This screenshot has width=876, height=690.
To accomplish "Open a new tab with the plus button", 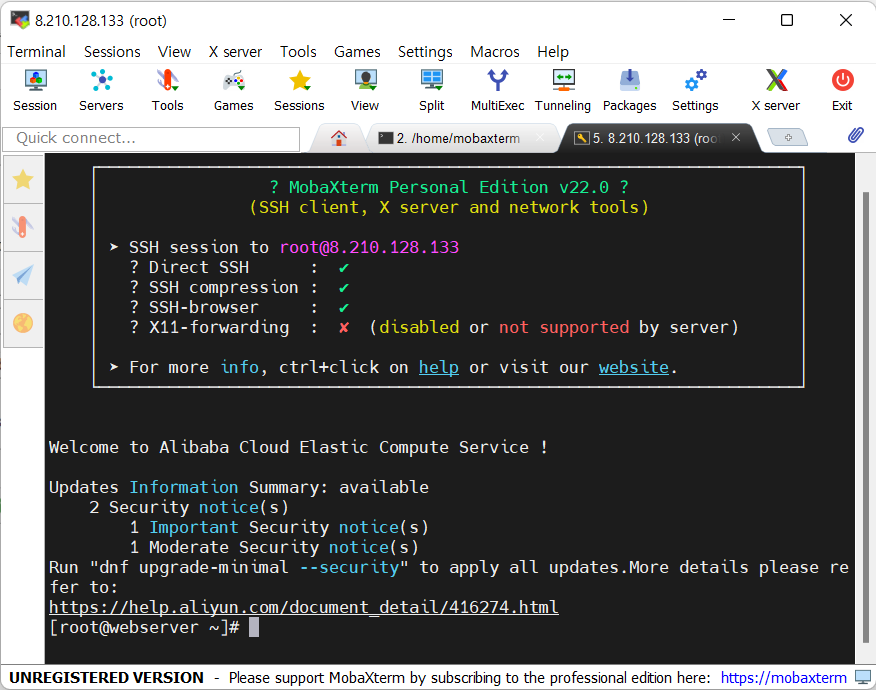I will 788,137.
